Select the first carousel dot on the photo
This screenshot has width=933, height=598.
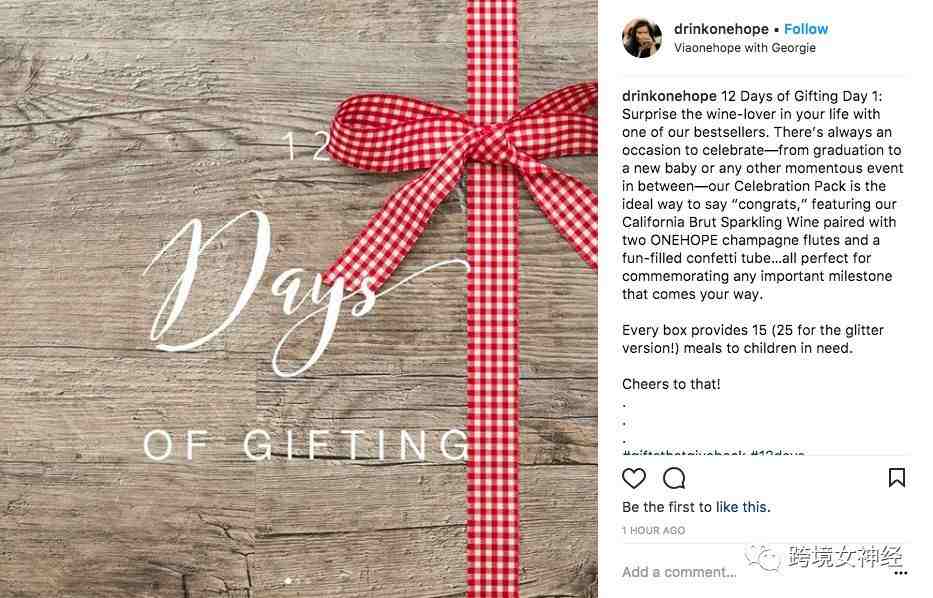point(289,581)
